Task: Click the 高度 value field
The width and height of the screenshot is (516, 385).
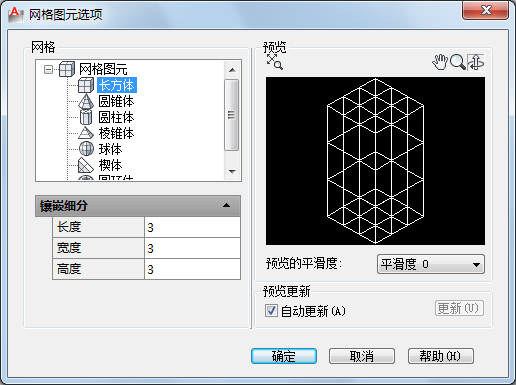Action: coord(192,269)
